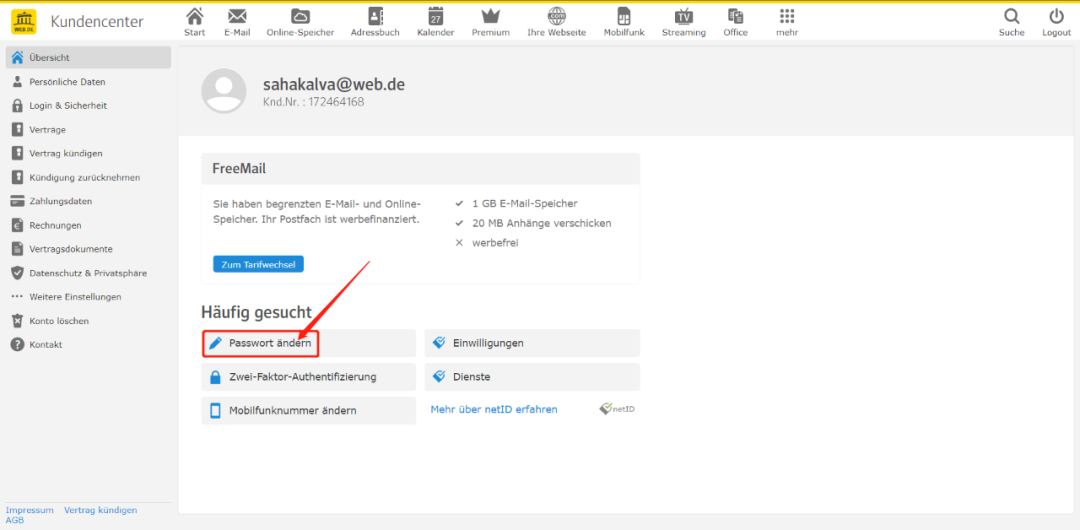This screenshot has height=530, width=1080.
Task: Open Vertrag kündigen footer link
Action: (x=101, y=510)
